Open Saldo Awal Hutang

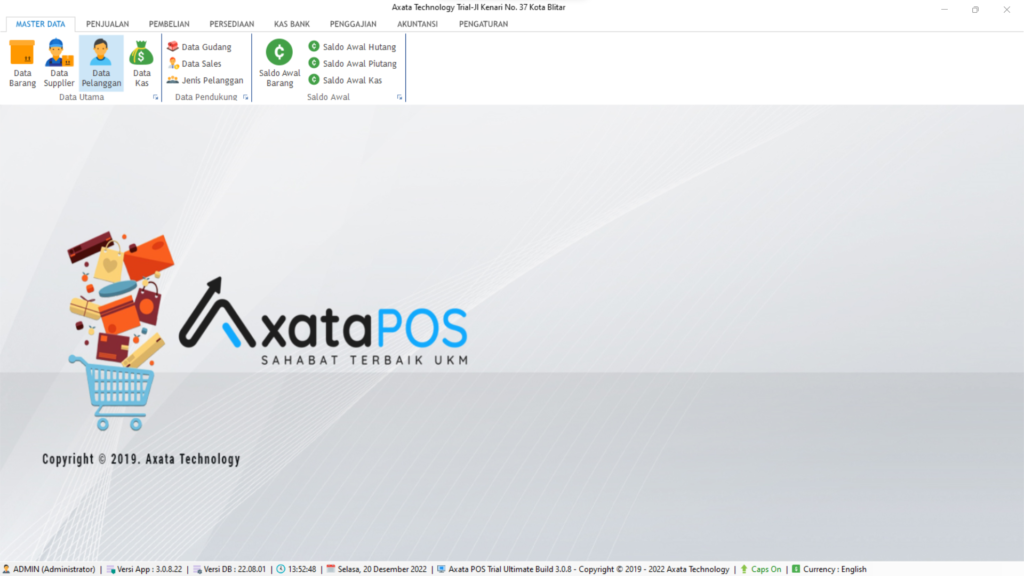(352, 47)
